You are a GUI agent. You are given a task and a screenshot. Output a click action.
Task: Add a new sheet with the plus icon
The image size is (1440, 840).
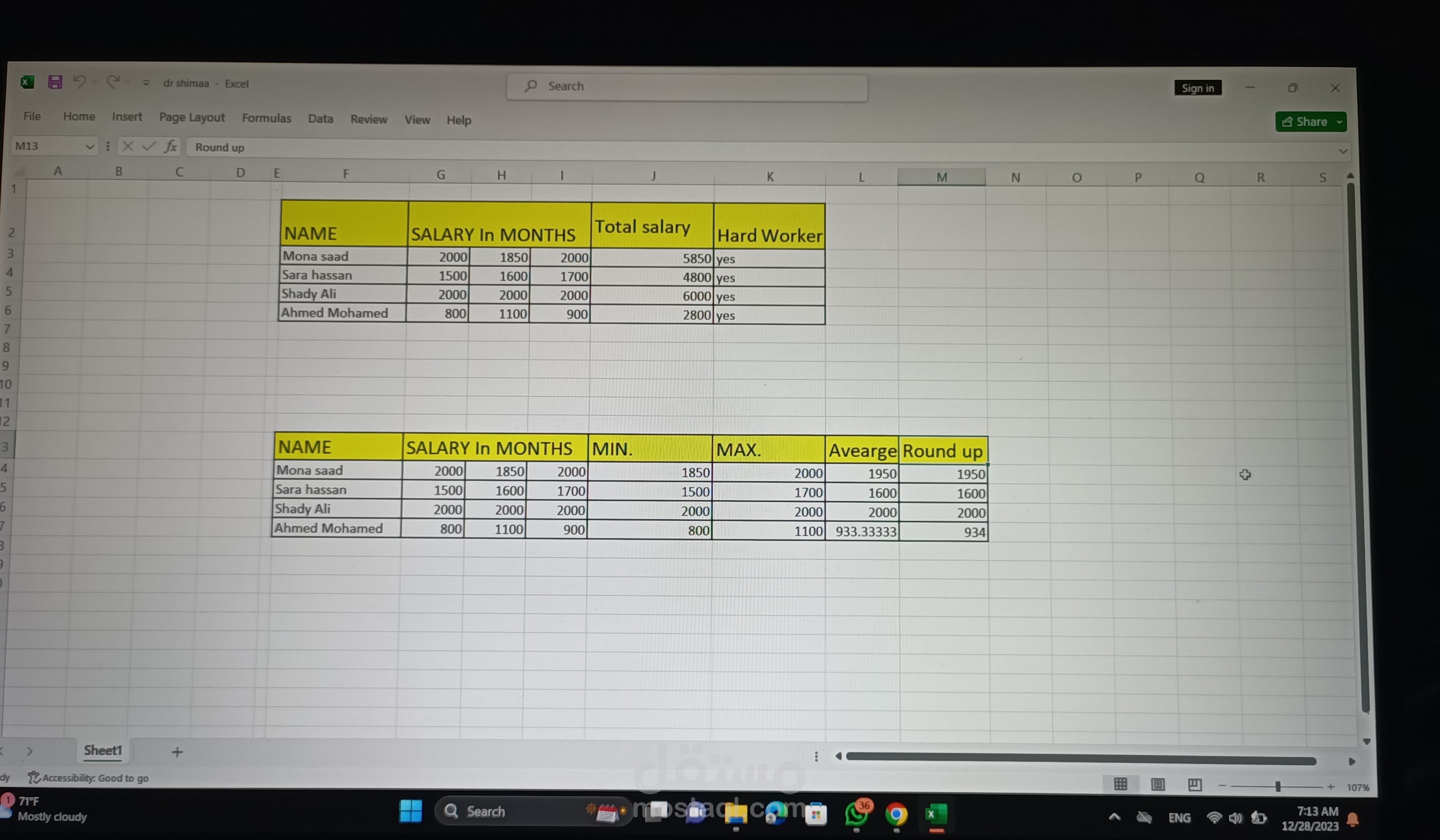pos(177,752)
